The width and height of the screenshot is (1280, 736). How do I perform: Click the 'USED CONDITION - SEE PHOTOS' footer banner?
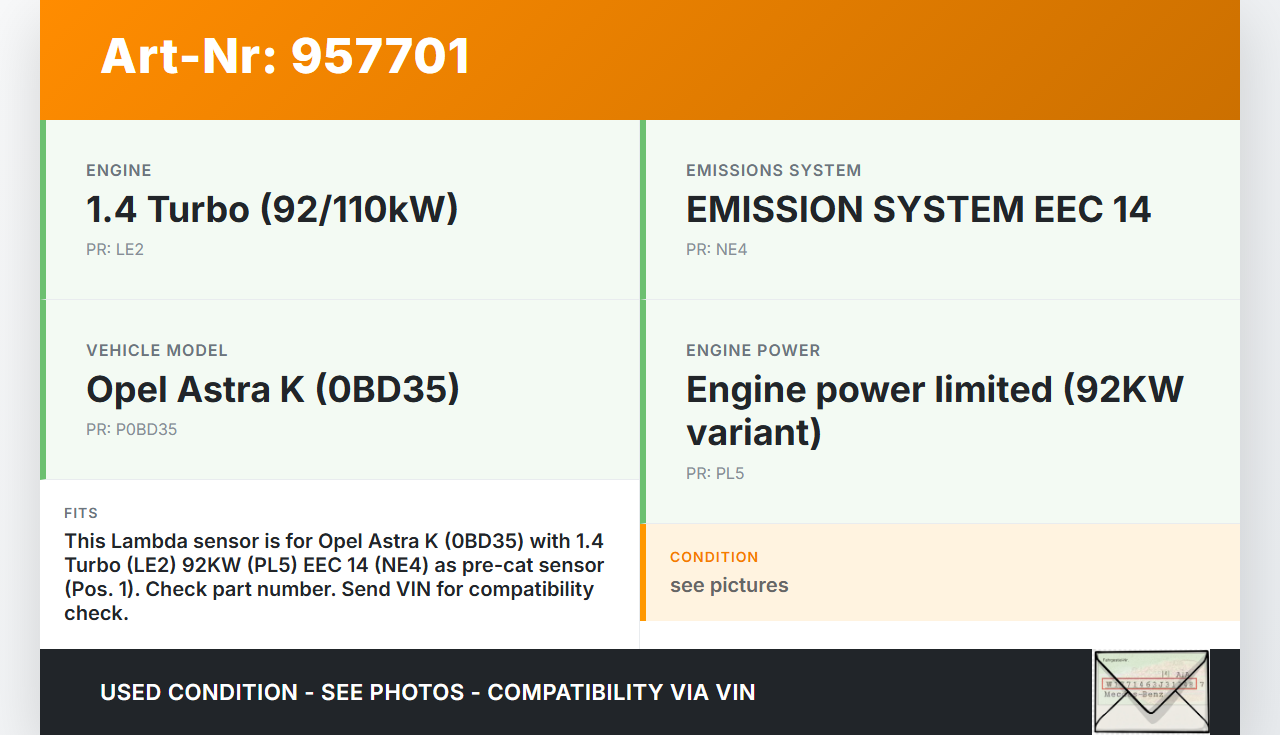(x=427, y=692)
